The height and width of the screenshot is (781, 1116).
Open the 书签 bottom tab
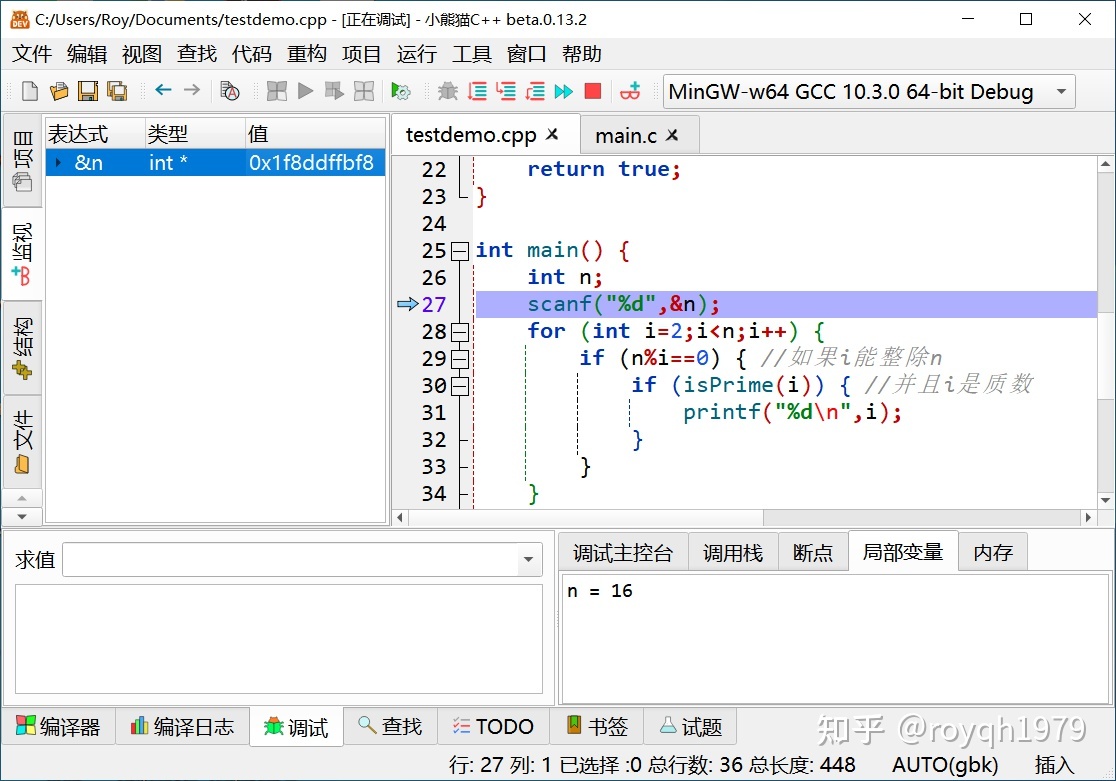click(596, 726)
